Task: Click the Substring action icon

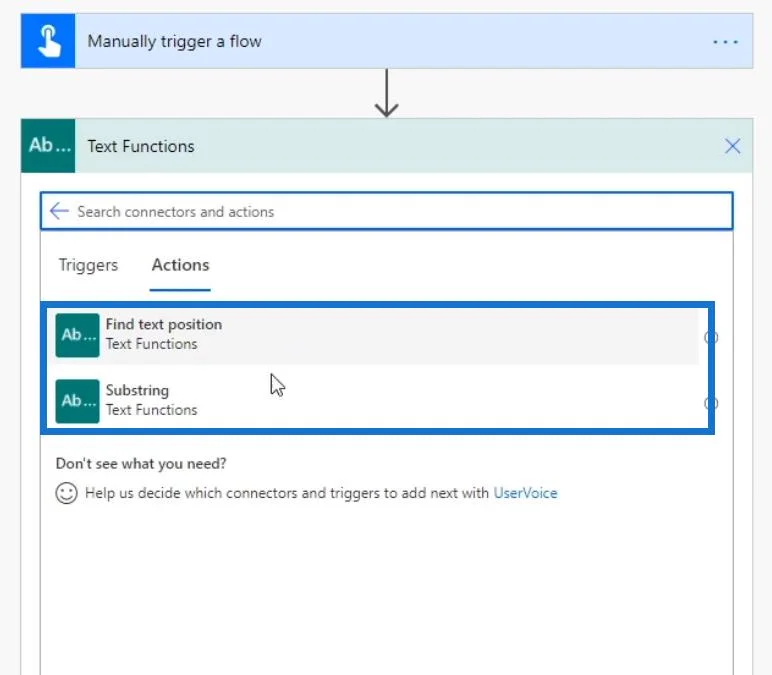Action: (x=77, y=401)
